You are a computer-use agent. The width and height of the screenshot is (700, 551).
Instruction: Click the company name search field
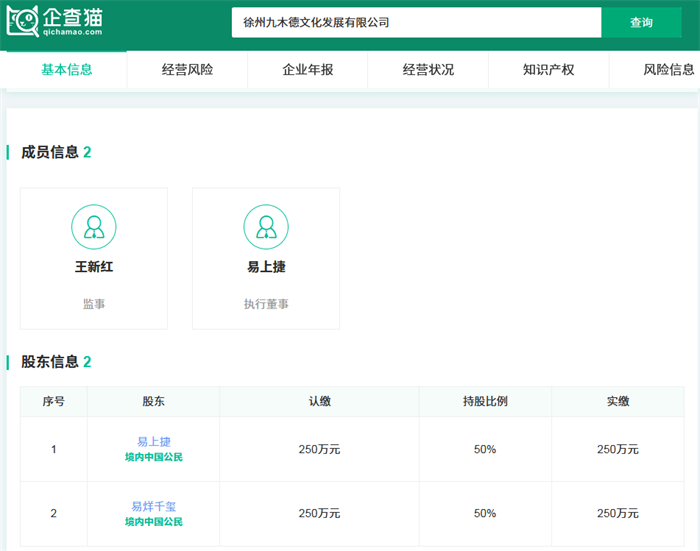point(415,22)
